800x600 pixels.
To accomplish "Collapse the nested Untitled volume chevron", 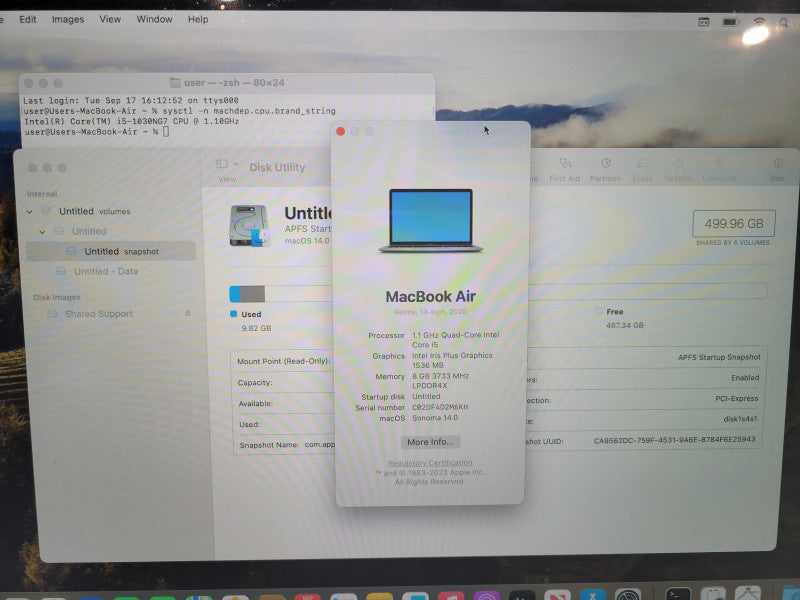I will 42,232.
